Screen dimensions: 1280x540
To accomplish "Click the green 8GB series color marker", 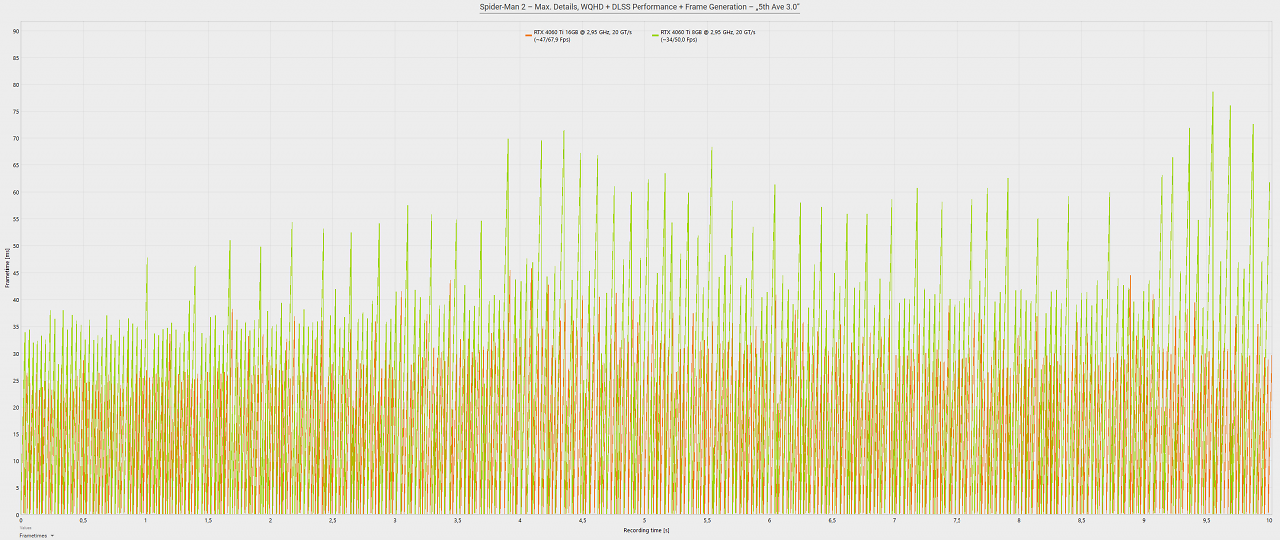I will click(x=655, y=33).
